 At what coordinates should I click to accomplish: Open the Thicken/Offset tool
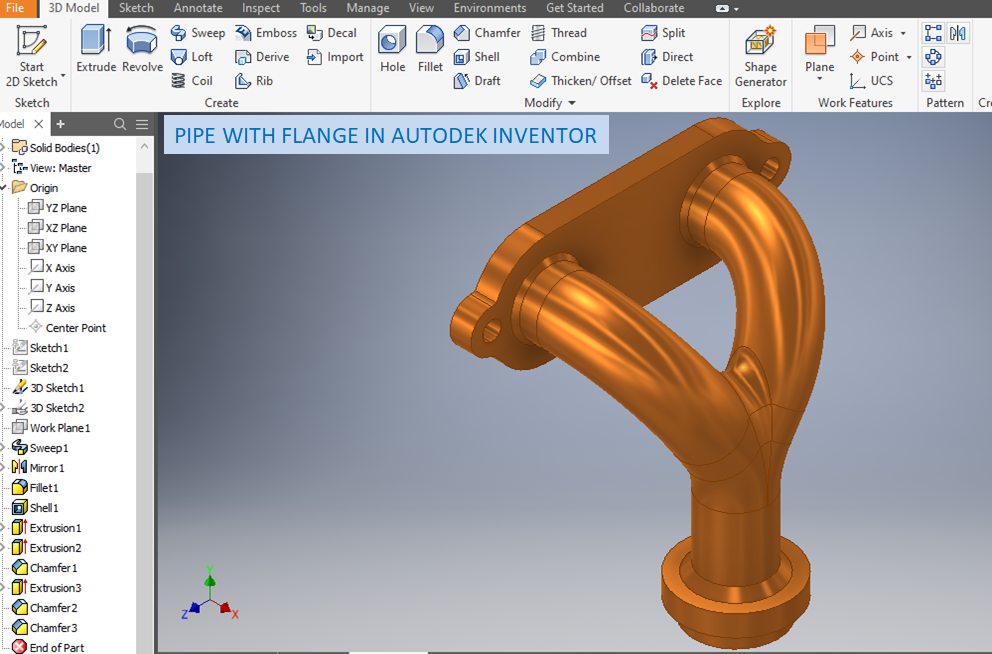pyautogui.click(x=580, y=81)
